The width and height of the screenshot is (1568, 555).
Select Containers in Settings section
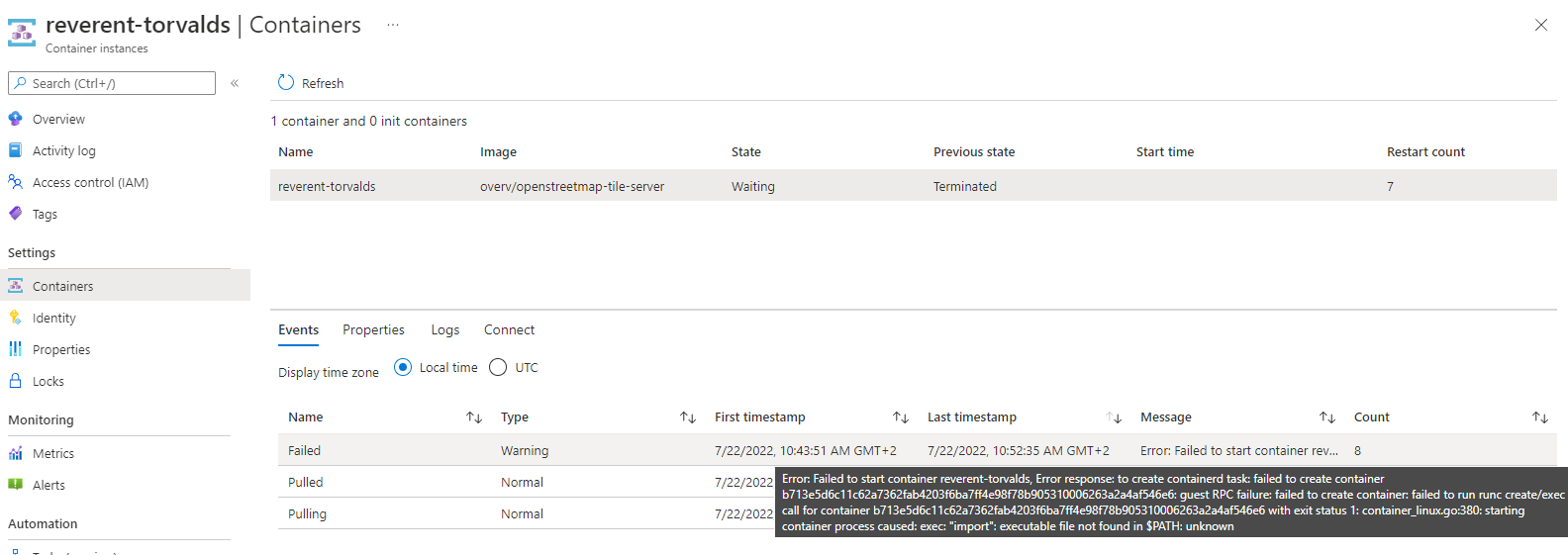coord(63,286)
